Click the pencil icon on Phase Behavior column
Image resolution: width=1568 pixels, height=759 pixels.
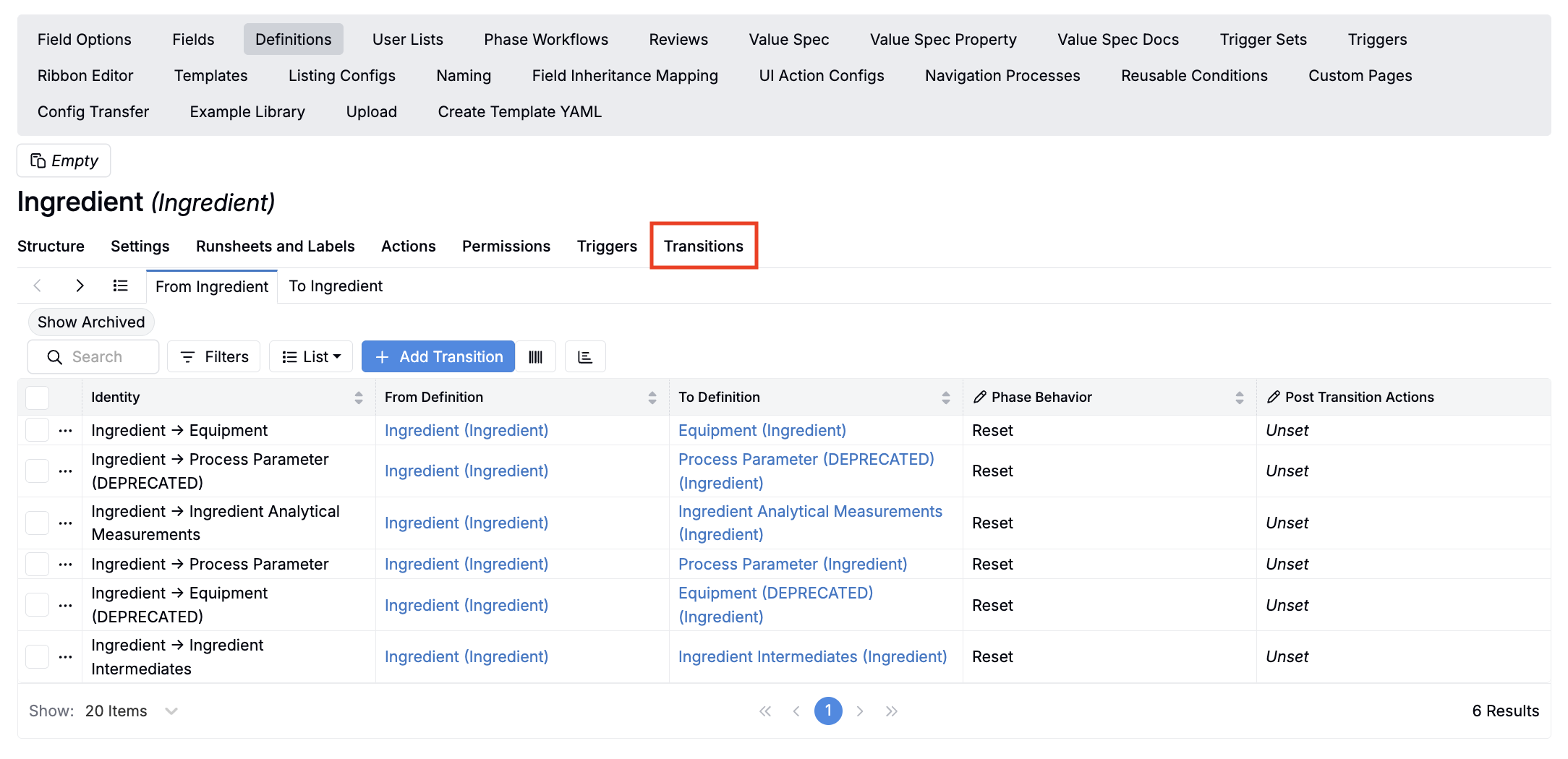point(980,398)
